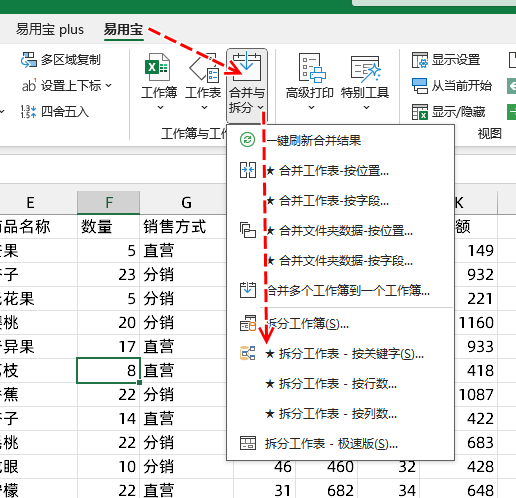The width and height of the screenshot is (516, 498).
Task: Click the cell with value 1087
Action: point(476,394)
